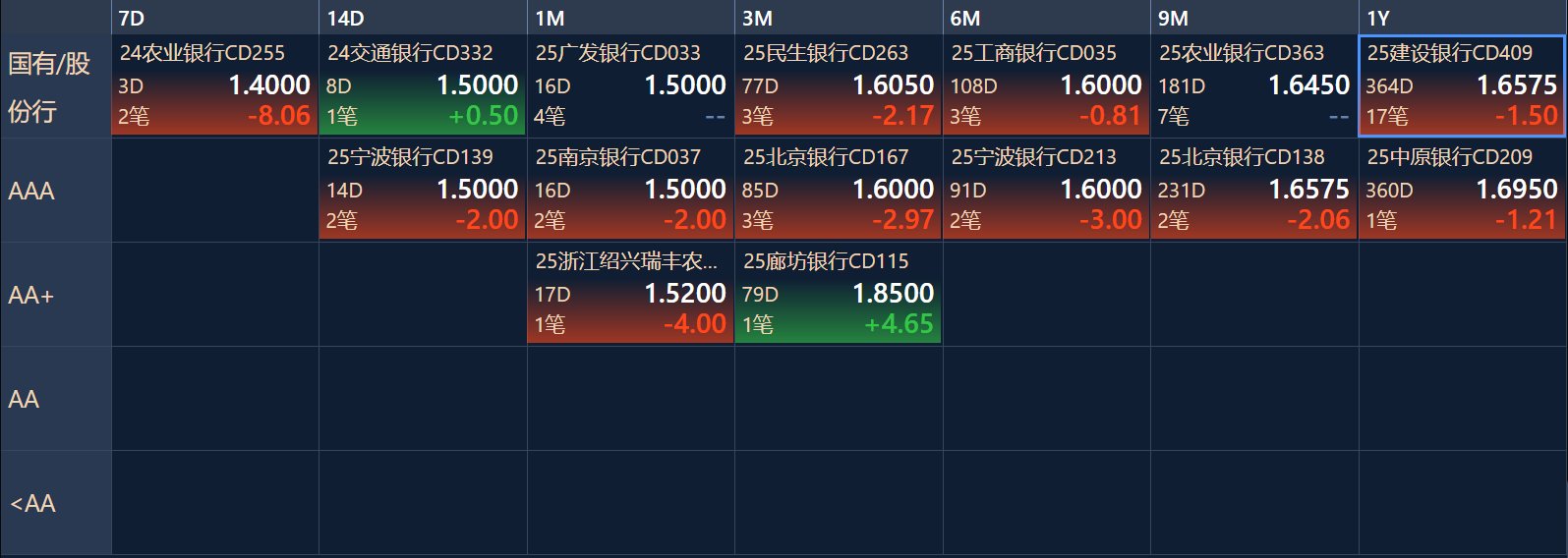Click the +0.50 change value

(x=483, y=116)
